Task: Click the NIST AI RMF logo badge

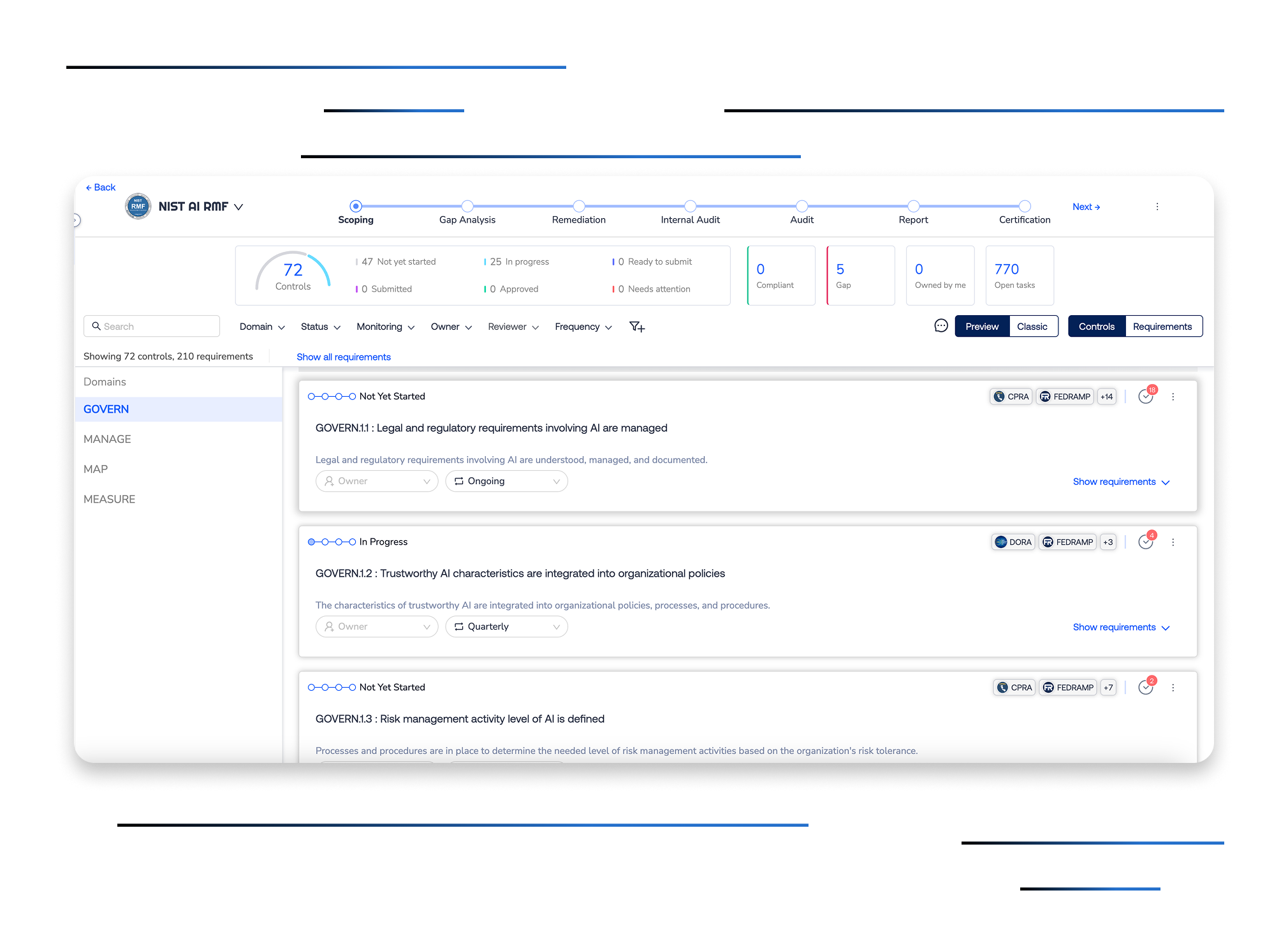Action: (138, 206)
